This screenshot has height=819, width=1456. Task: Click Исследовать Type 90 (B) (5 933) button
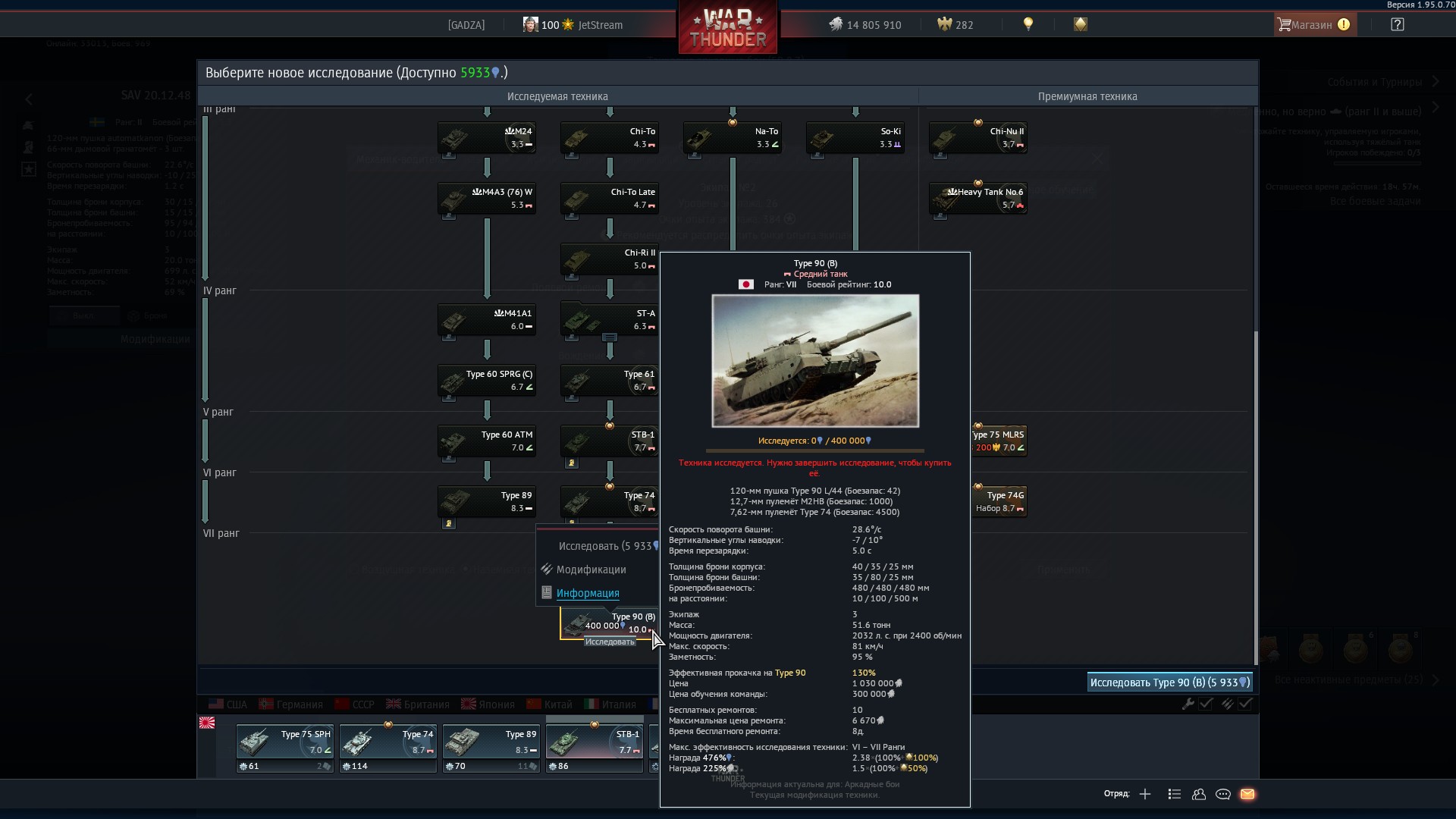[1169, 682]
